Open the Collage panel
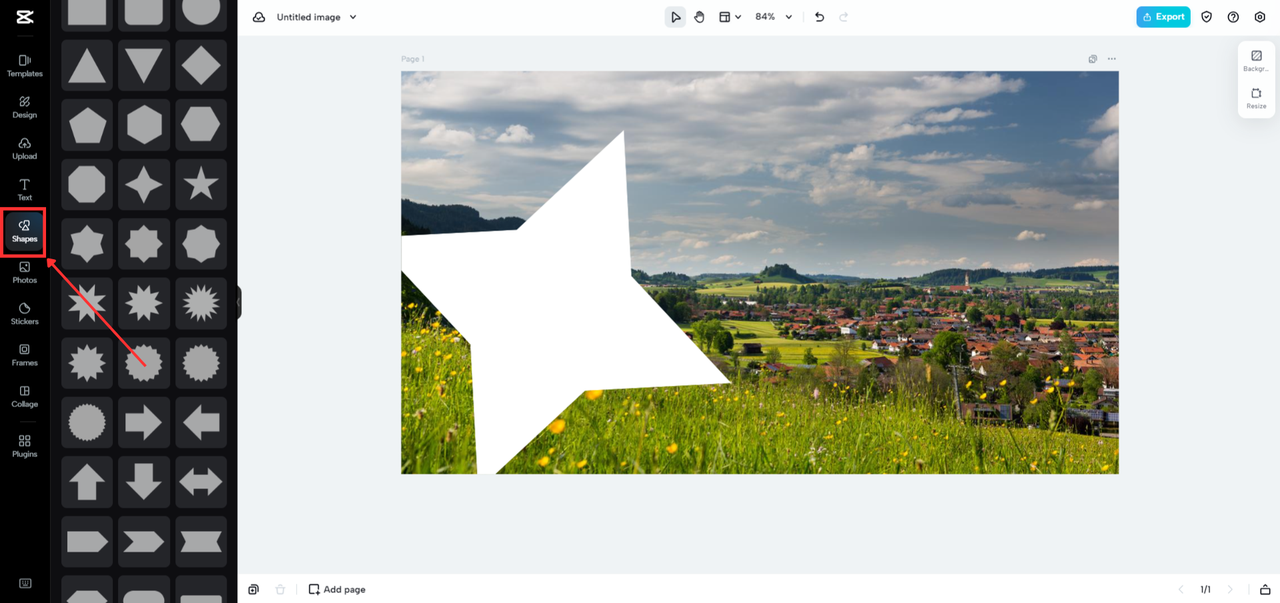This screenshot has height=603, width=1280. pyautogui.click(x=24, y=397)
